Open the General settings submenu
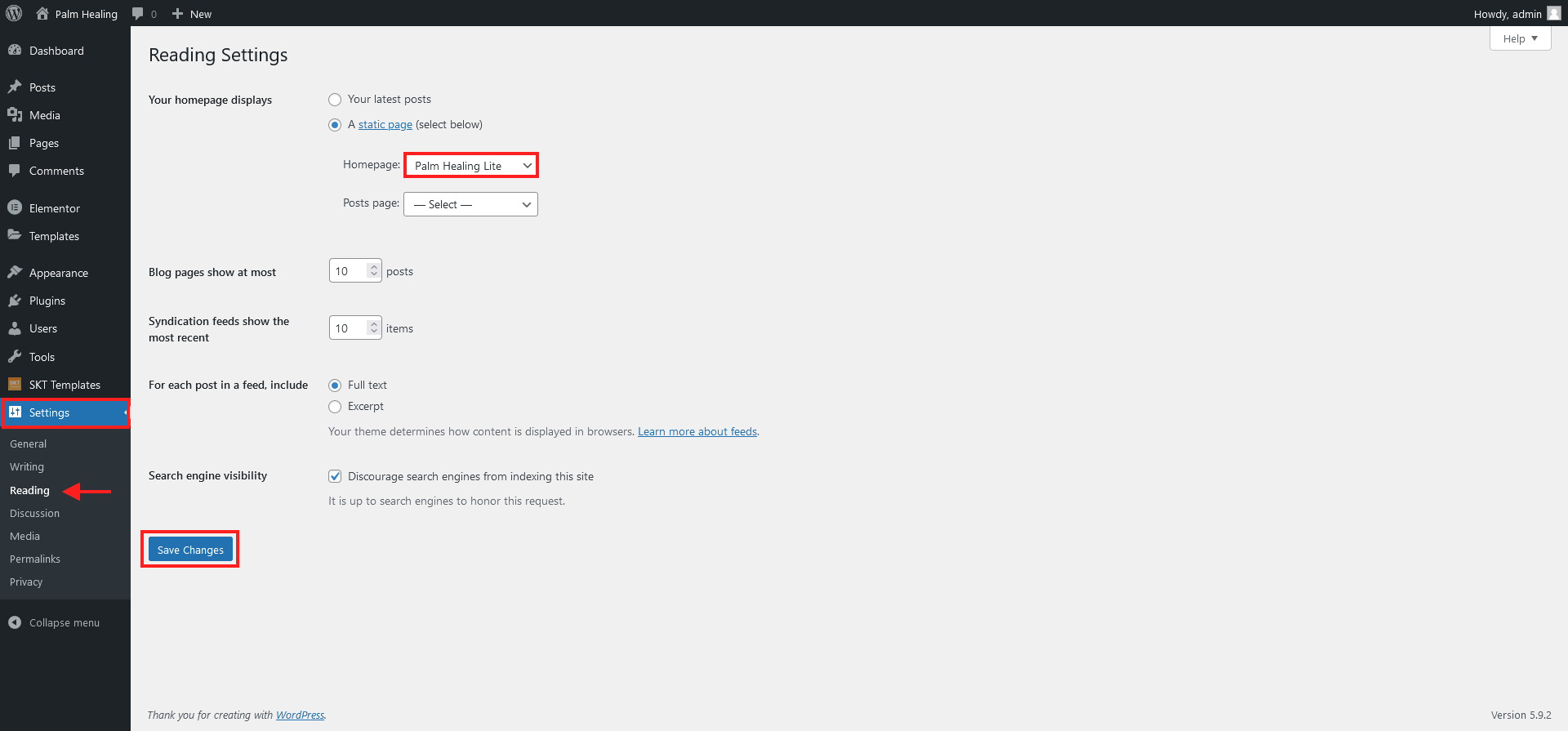 29,444
